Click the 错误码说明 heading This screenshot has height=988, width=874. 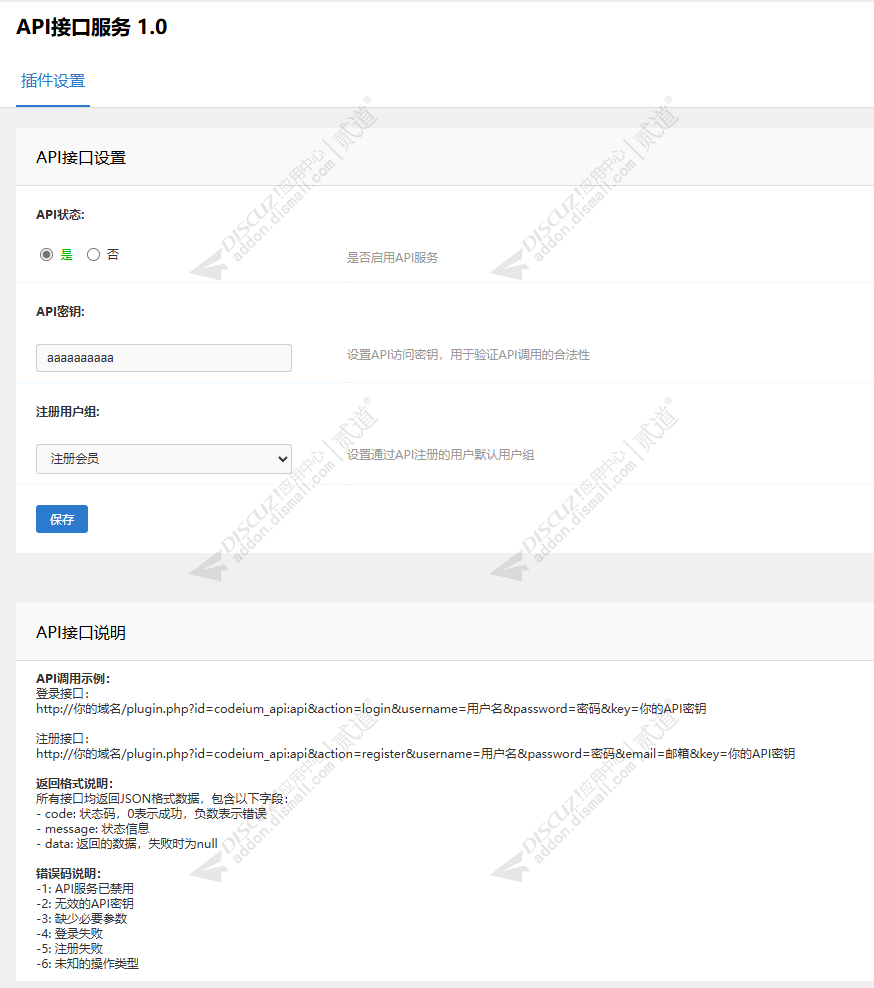click(68, 873)
